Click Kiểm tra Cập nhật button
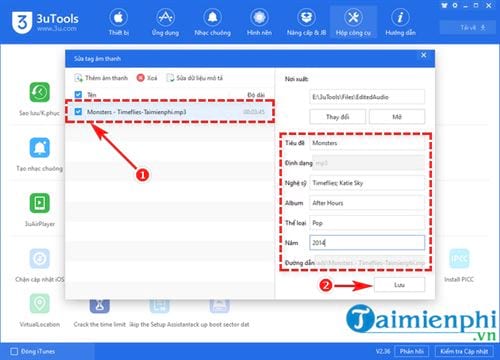The width and height of the screenshot is (500, 360). [464, 351]
